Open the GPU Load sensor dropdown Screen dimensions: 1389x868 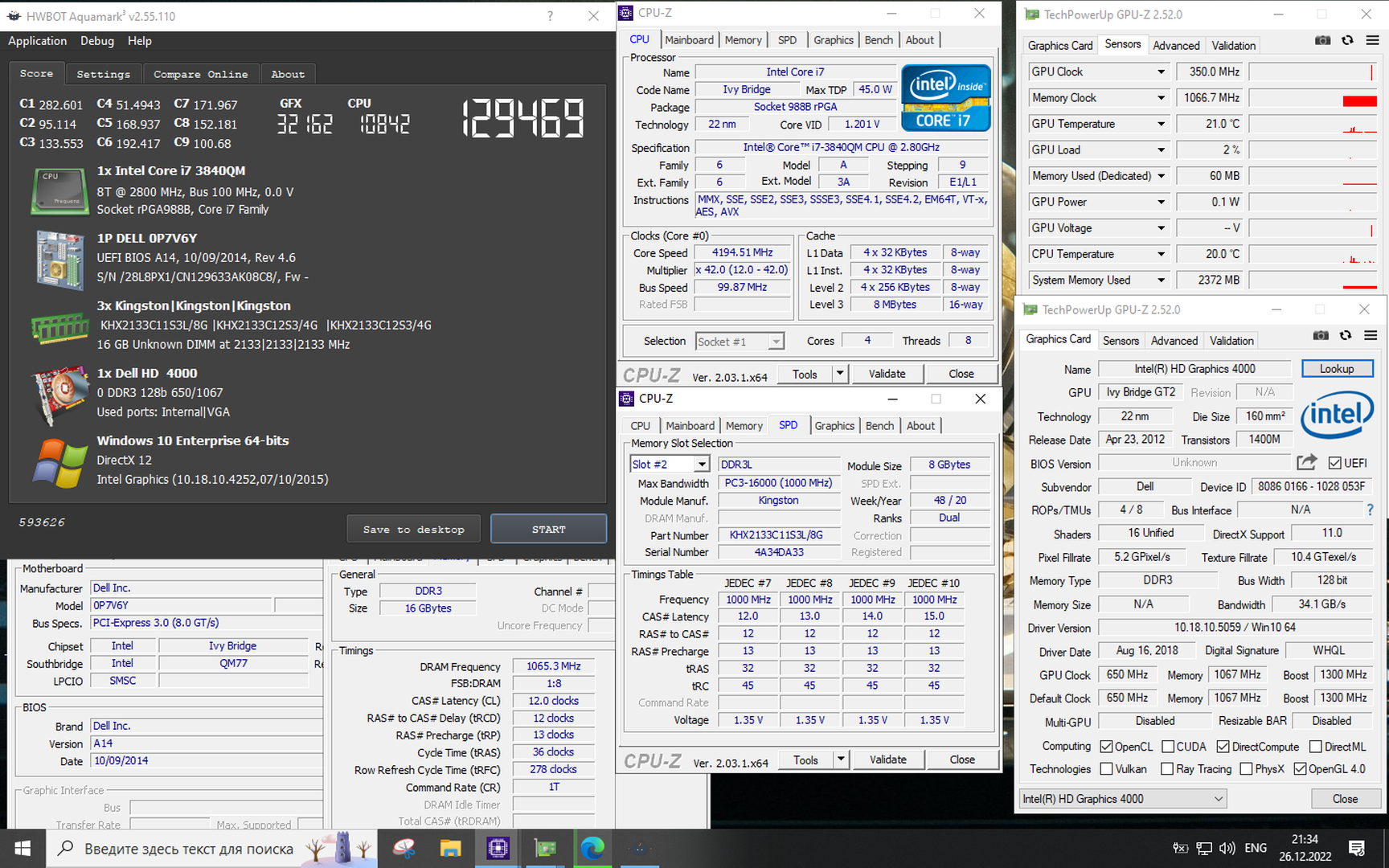[1161, 150]
